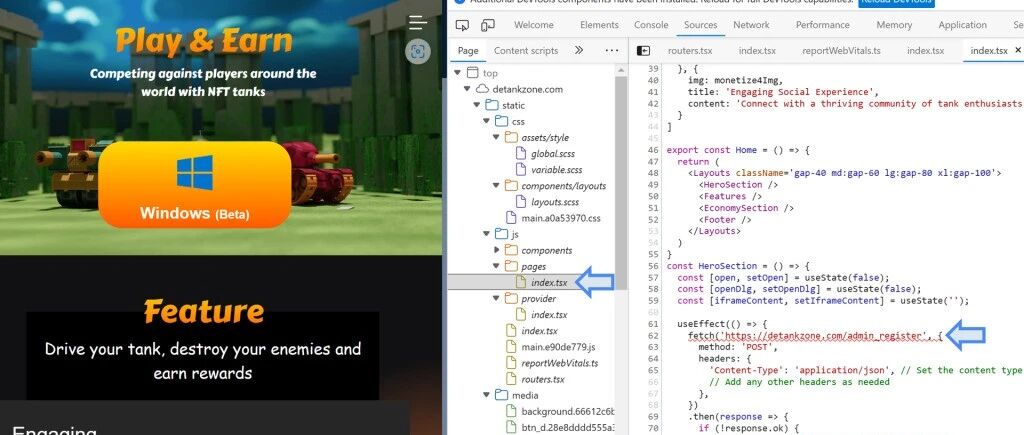The image size is (1024, 435).
Task: Click the admin_register URL in the code
Action: coord(824,336)
